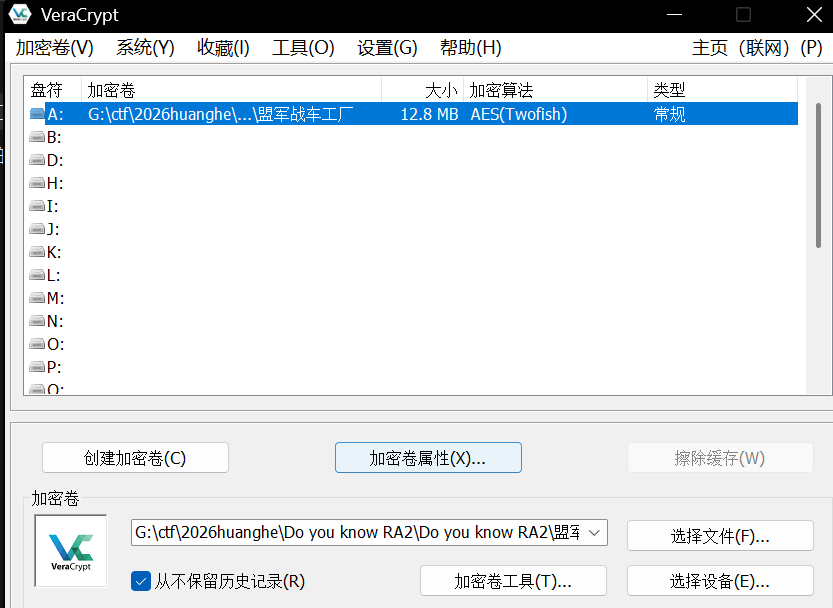
Task: Click the drive icon next to H:
Action: pyautogui.click(x=37, y=183)
